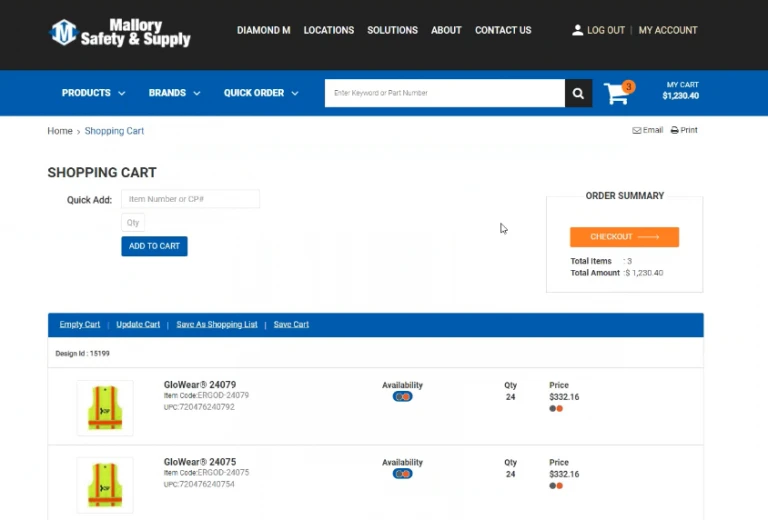Click Save As Shopping List link

[217, 325]
